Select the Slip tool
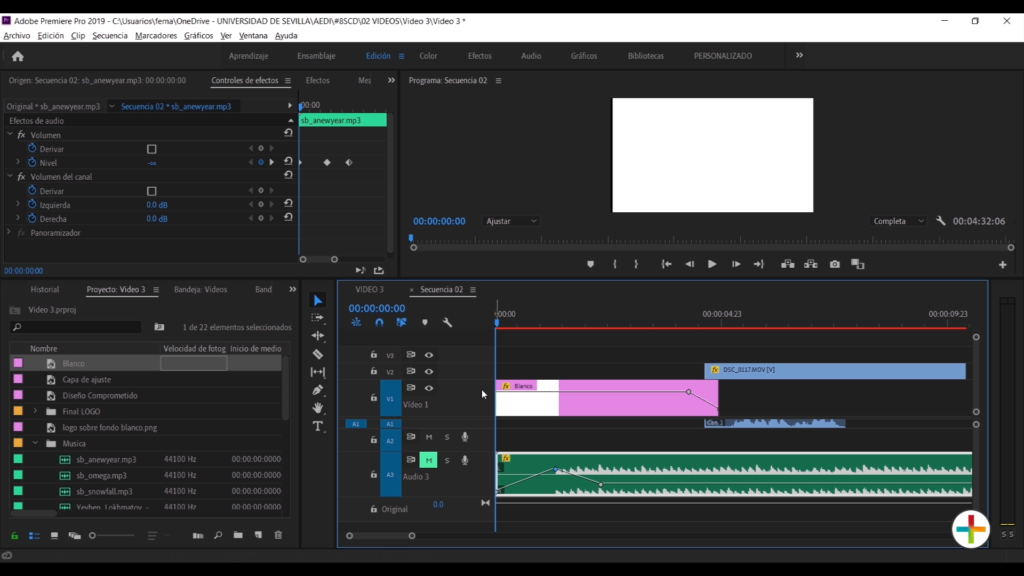The image size is (1024, 576). tap(318, 372)
